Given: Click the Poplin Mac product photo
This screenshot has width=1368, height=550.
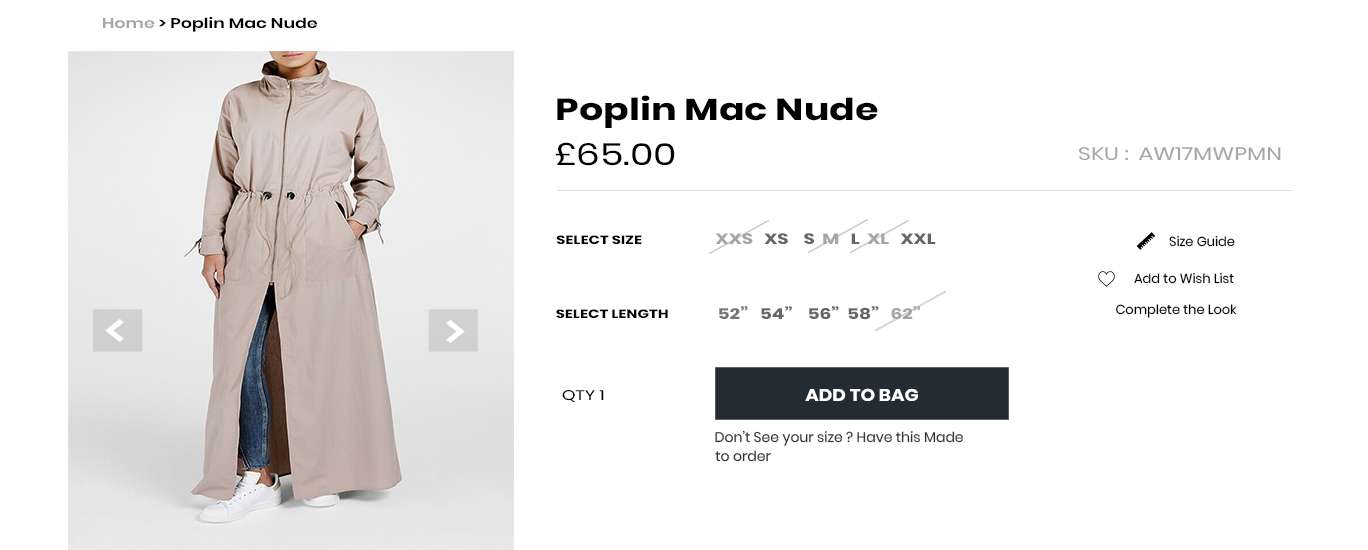Looking at the screenshot, I should click(x=290, y=200).
